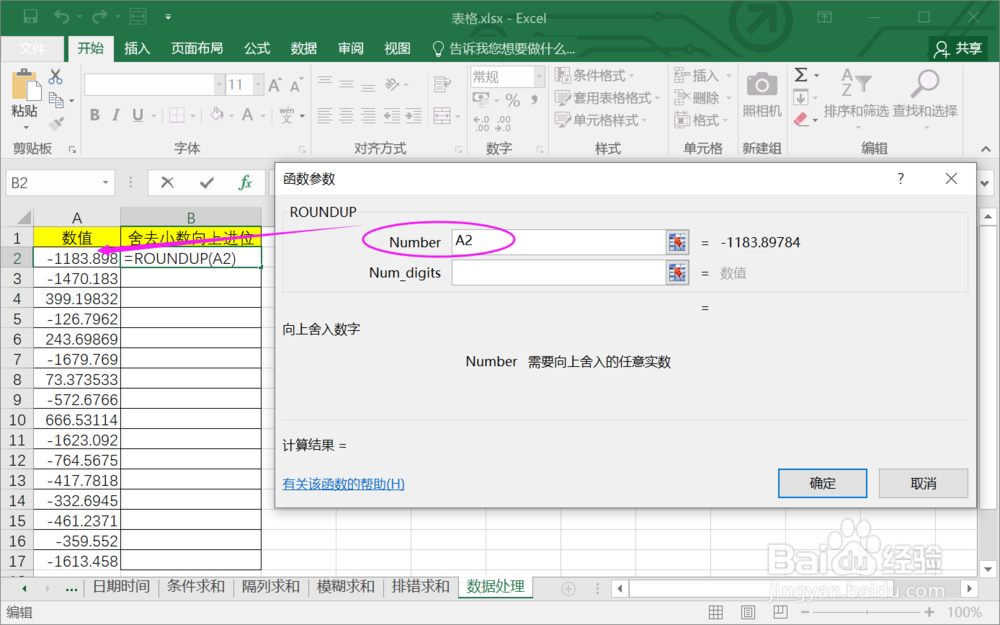
Task: Click the align right icon
Action: coord(368,115)
